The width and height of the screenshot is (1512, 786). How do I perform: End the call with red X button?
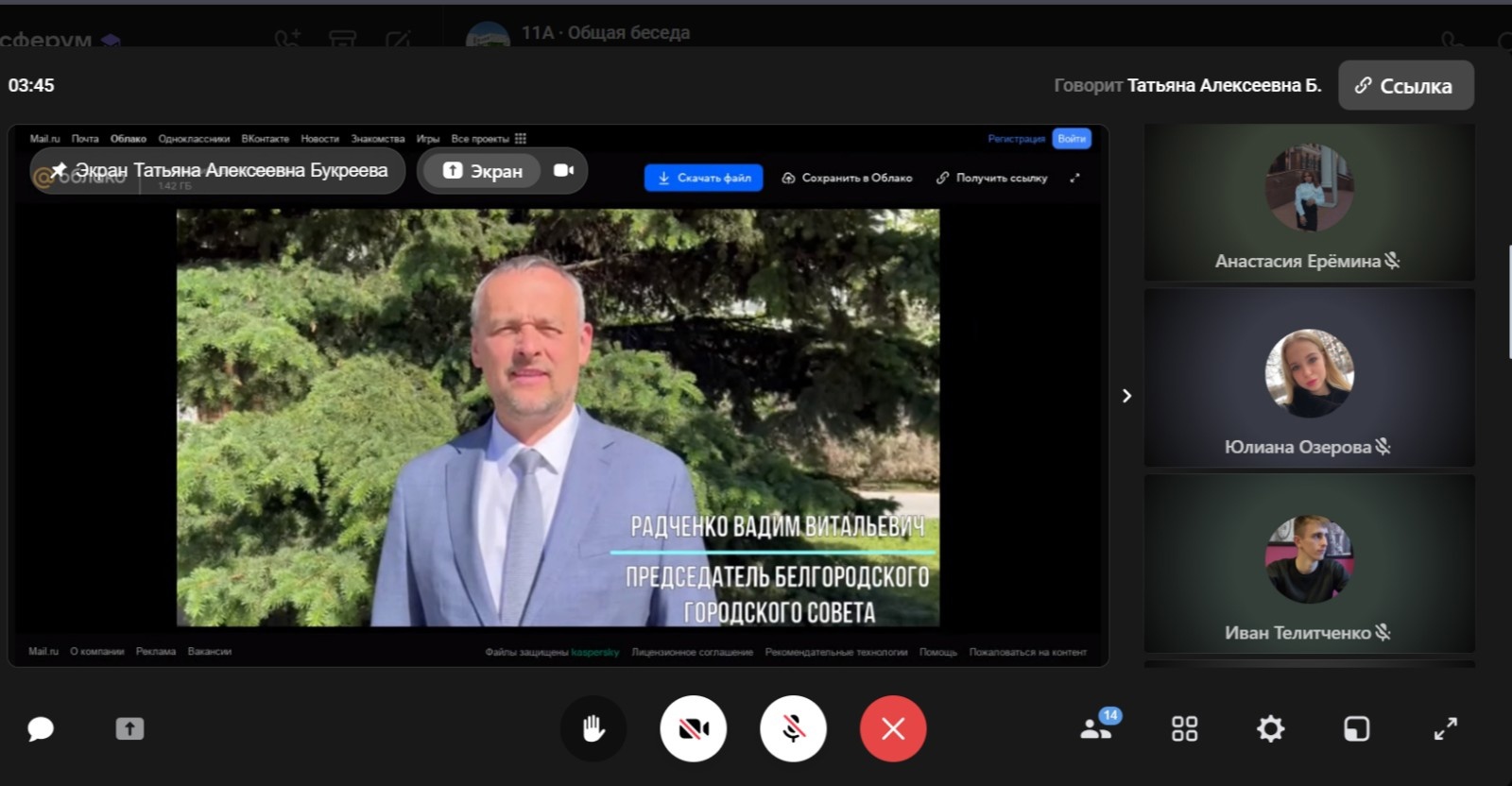(x=893, y=728)
